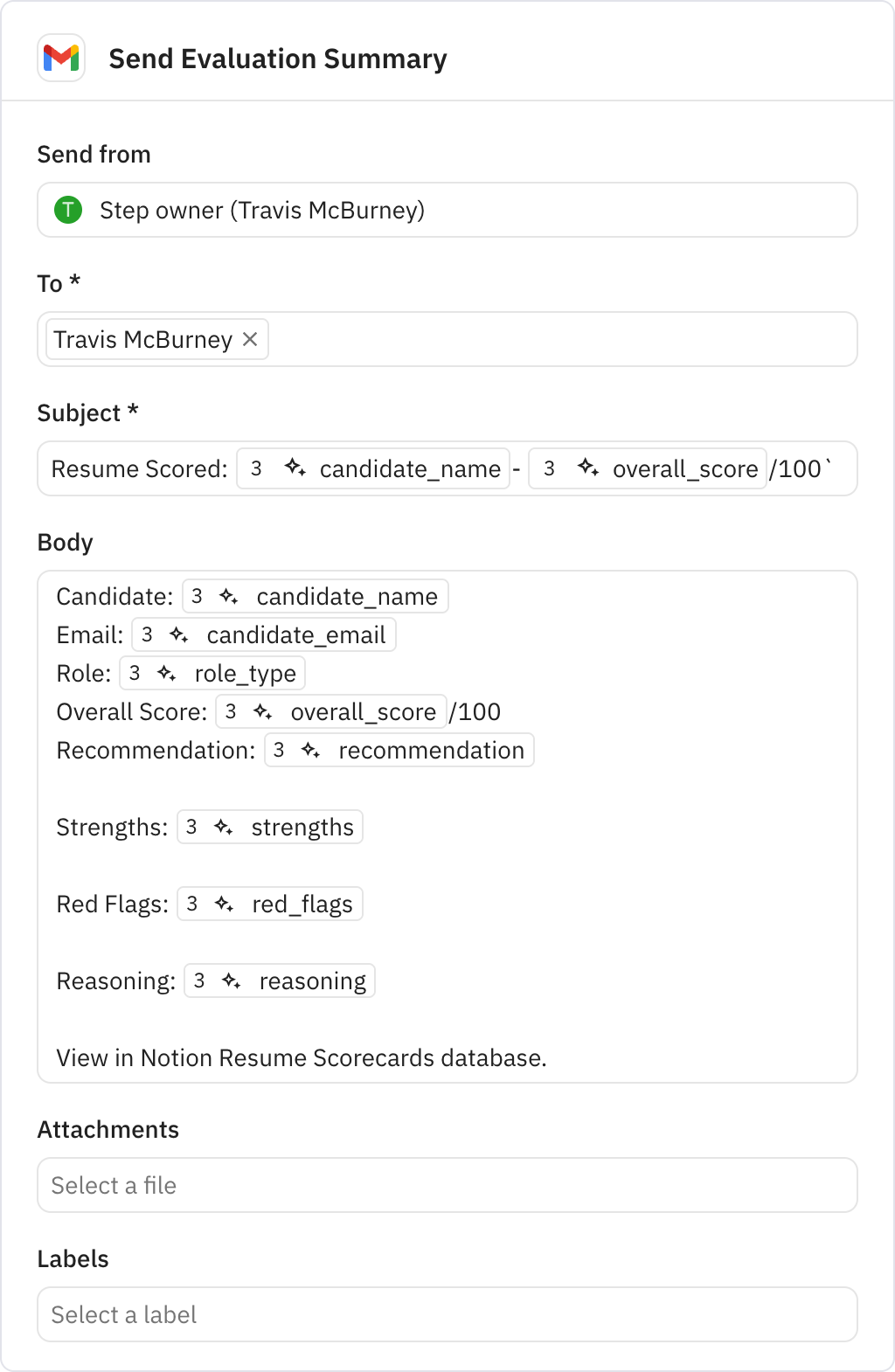
Task: Click the sparkle icon on the candidate_name subject chip
Action: [x=295, y=468]
